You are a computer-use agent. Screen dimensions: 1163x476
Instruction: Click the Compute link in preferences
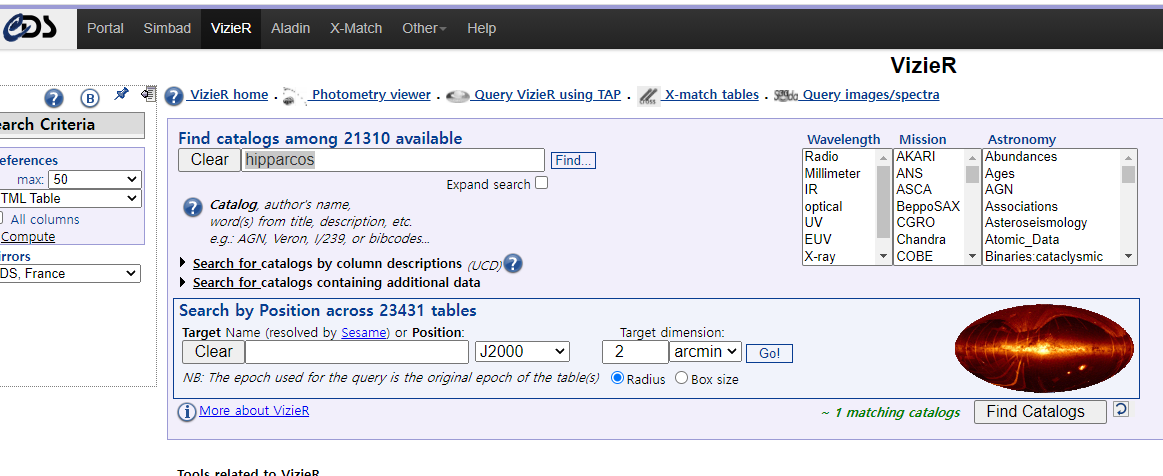point(27,237)
